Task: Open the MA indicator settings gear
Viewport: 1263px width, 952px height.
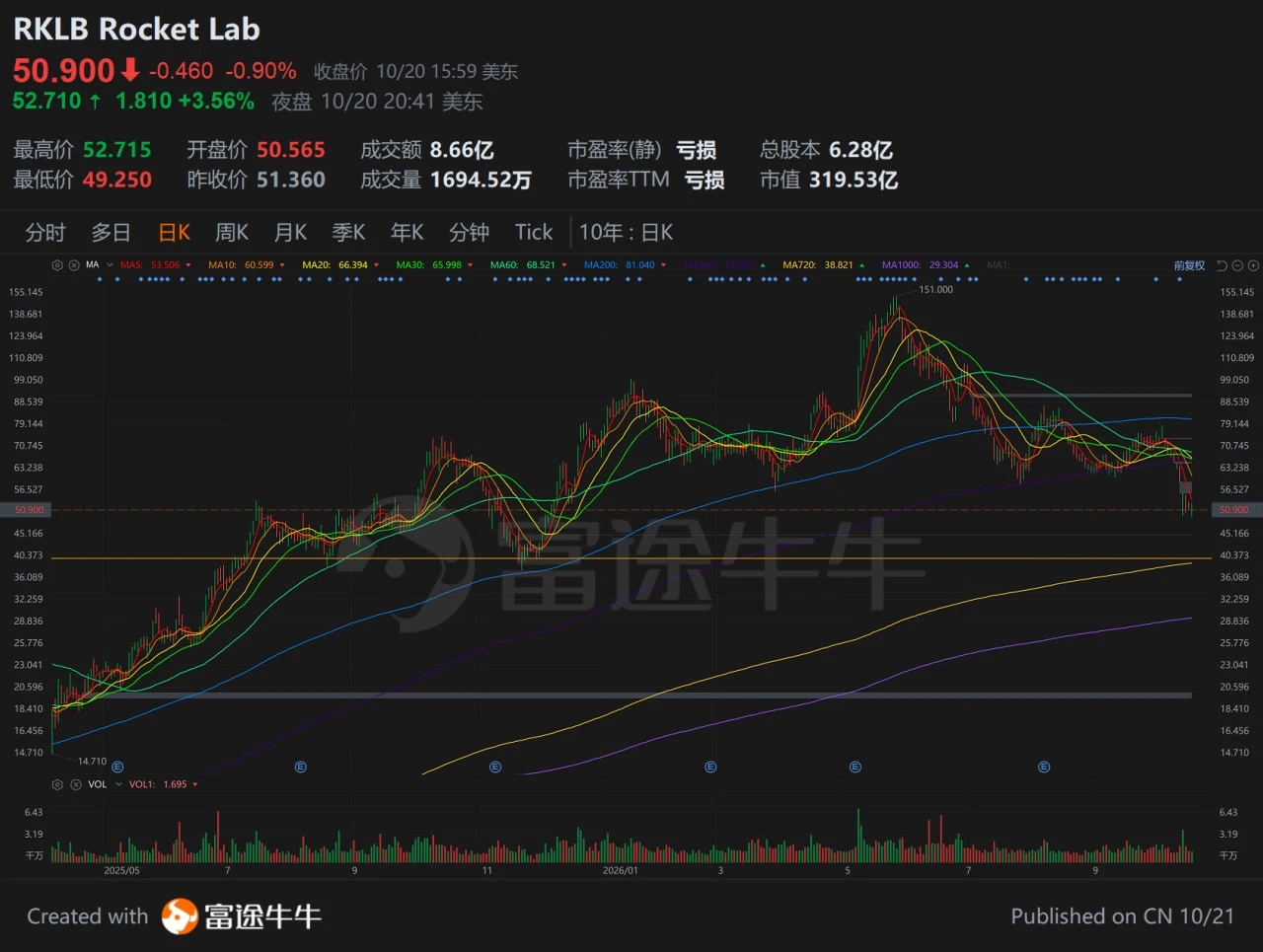Action: (x=57, y=265)
